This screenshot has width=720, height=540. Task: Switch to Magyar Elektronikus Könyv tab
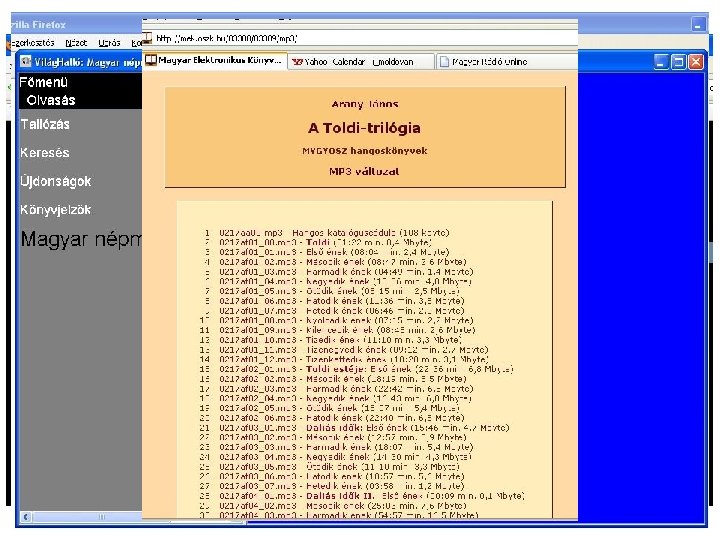(x=215, y=61)
